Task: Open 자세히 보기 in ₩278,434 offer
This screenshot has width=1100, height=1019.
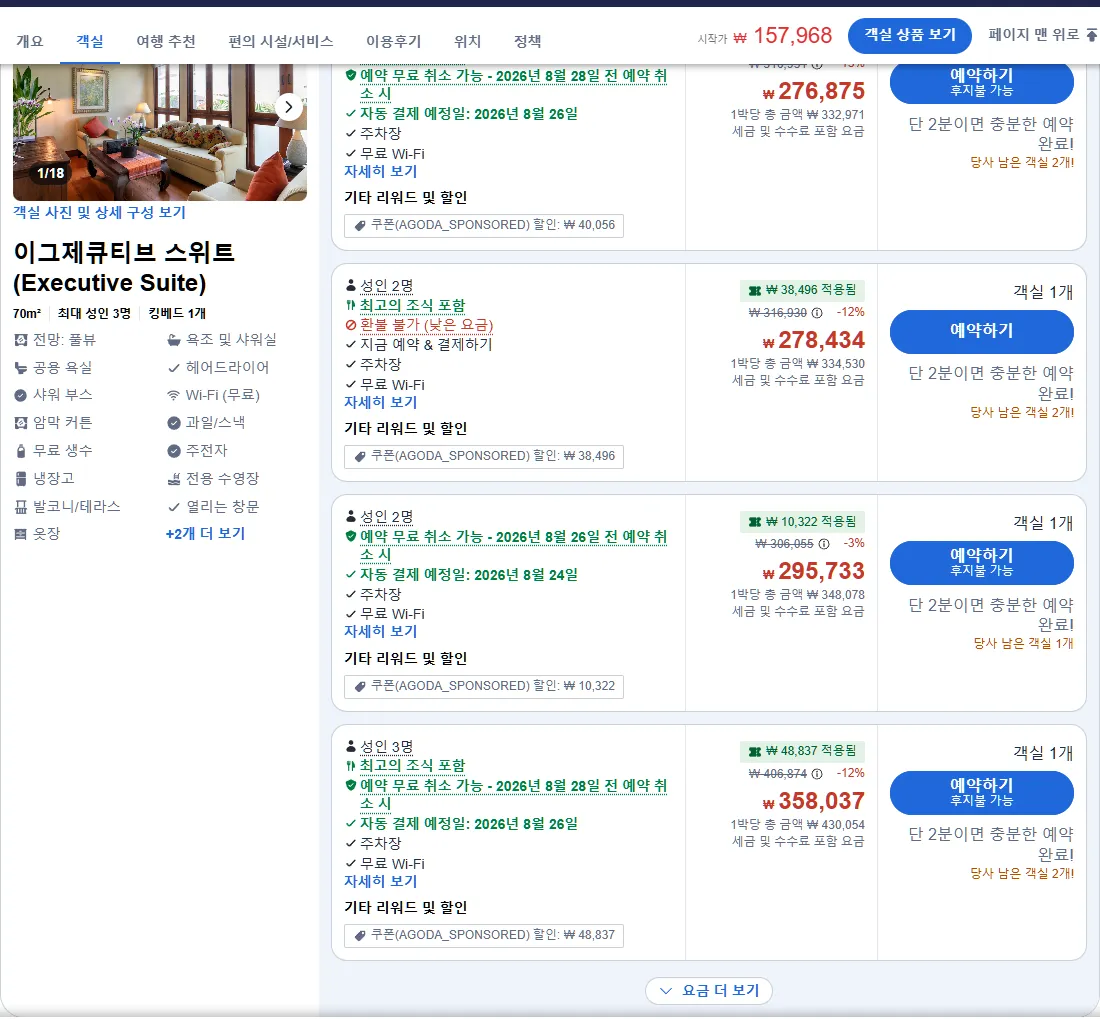Action: (x=381, y=403)
